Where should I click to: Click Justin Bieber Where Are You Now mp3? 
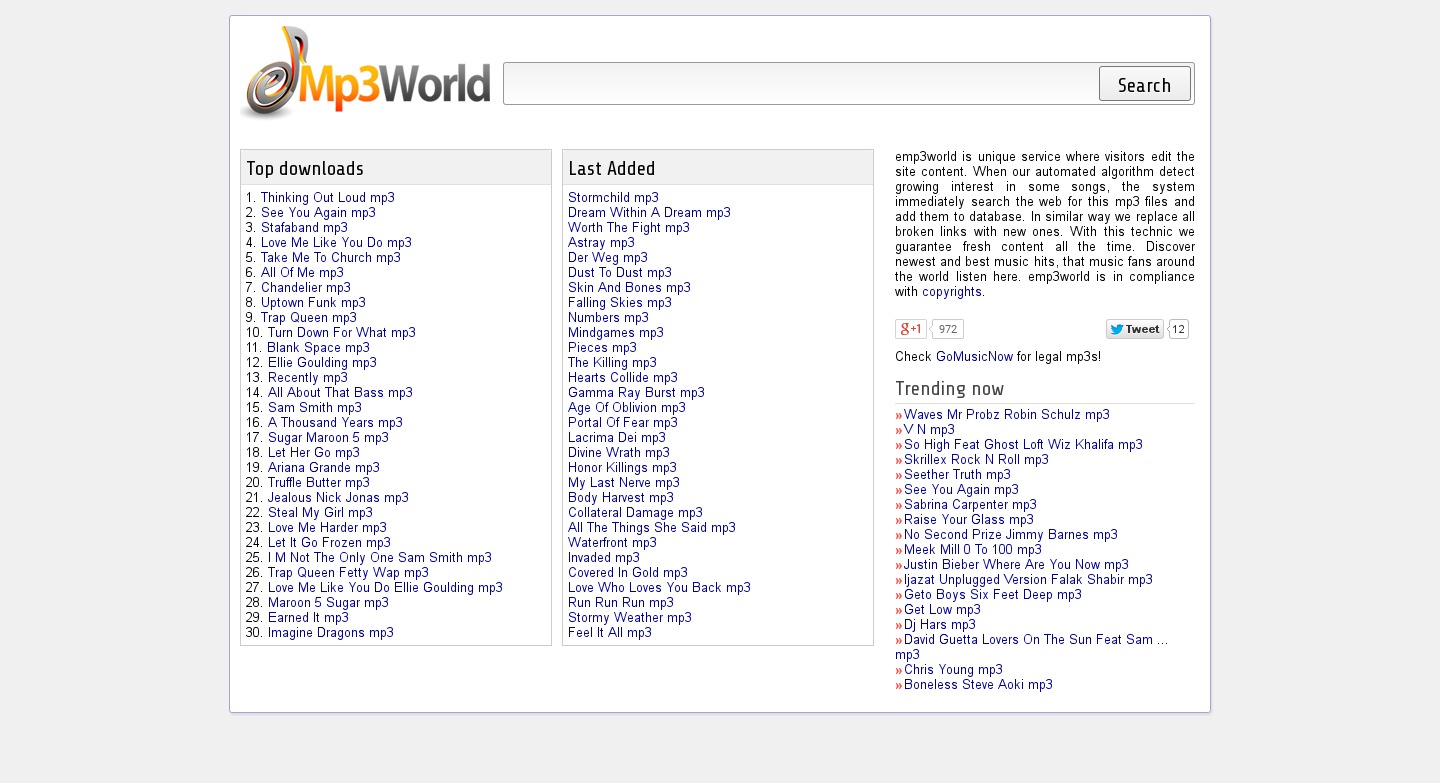[x=1016, y=565]
